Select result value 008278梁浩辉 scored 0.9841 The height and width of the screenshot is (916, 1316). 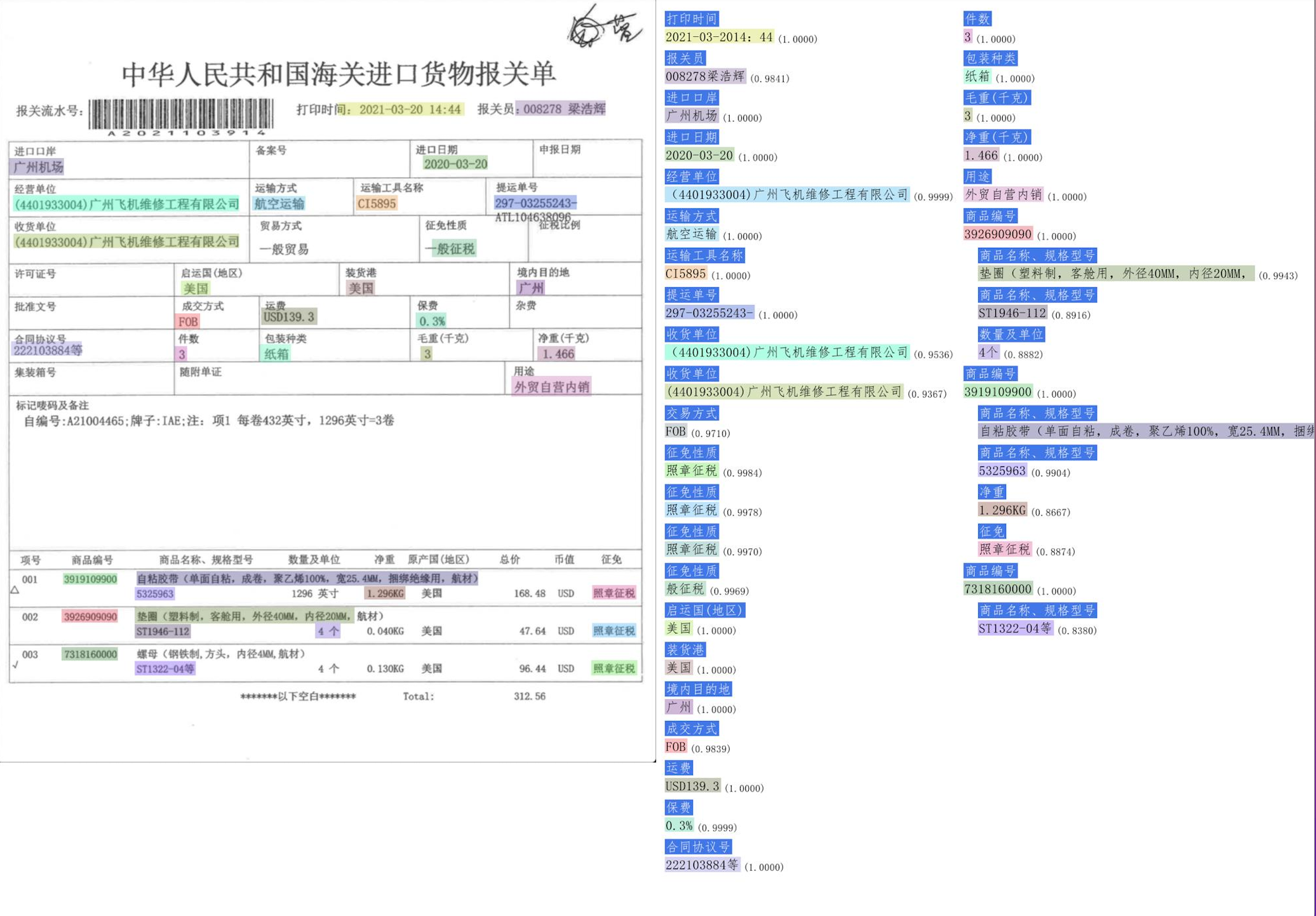[x=705, y=77]
